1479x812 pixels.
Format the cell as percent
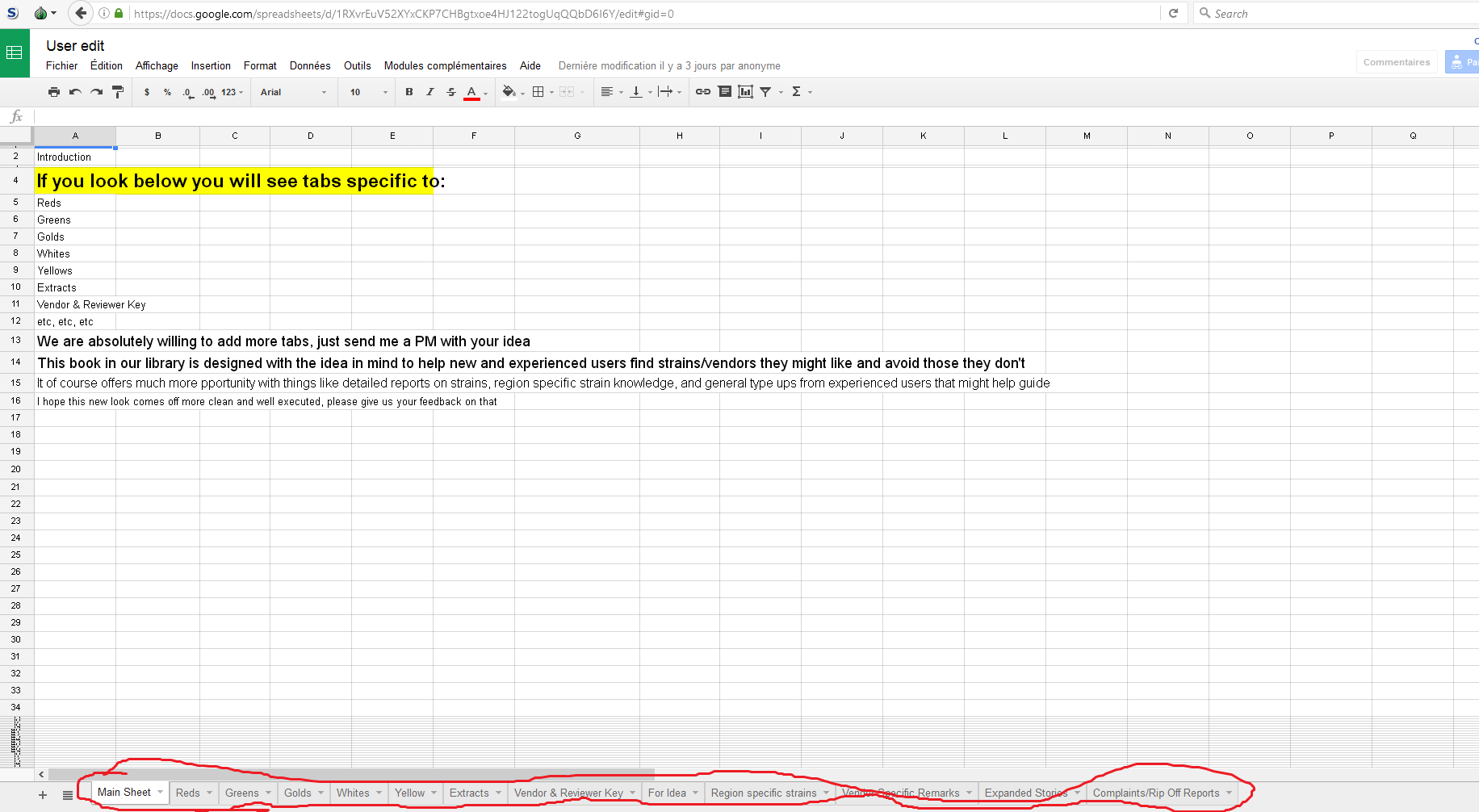167,92
